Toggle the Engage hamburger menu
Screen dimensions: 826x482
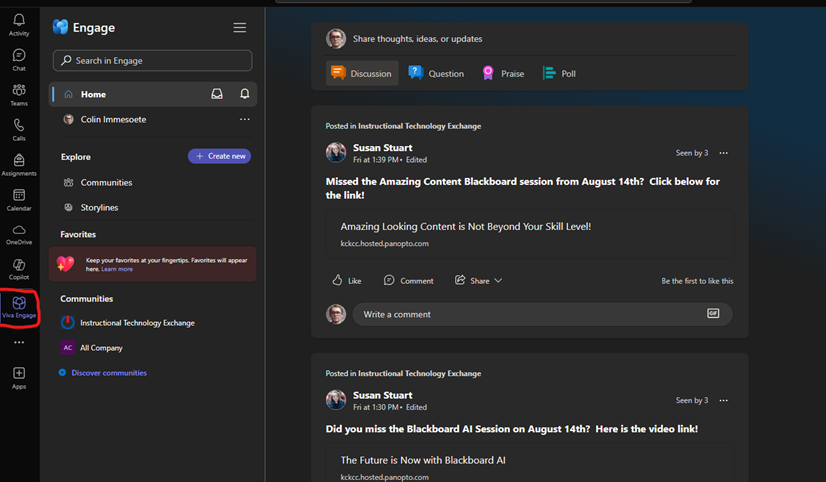pyautogui.click(x=240, y=27)
